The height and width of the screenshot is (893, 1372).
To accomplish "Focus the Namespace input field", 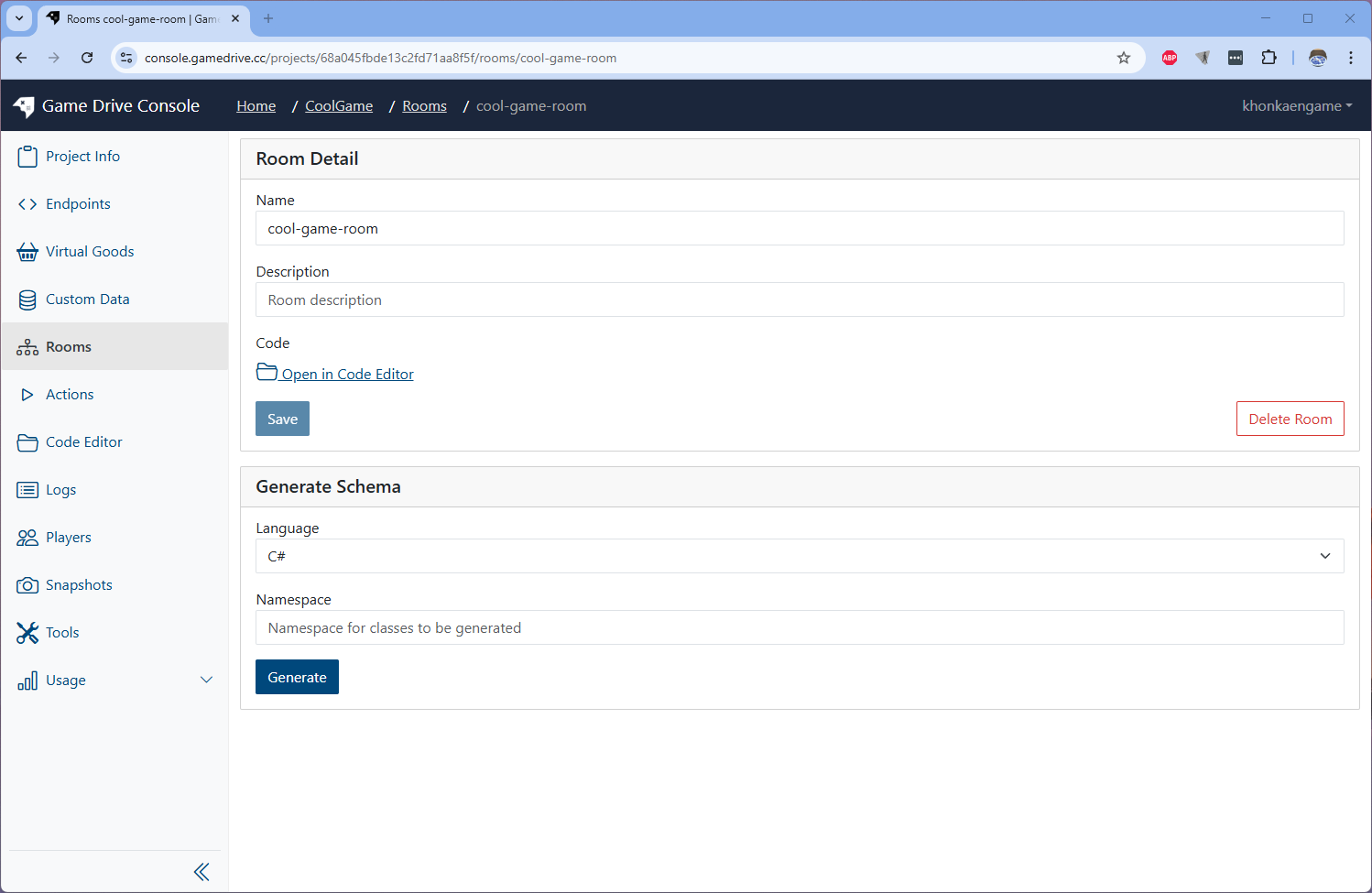I will pos(799,627).
